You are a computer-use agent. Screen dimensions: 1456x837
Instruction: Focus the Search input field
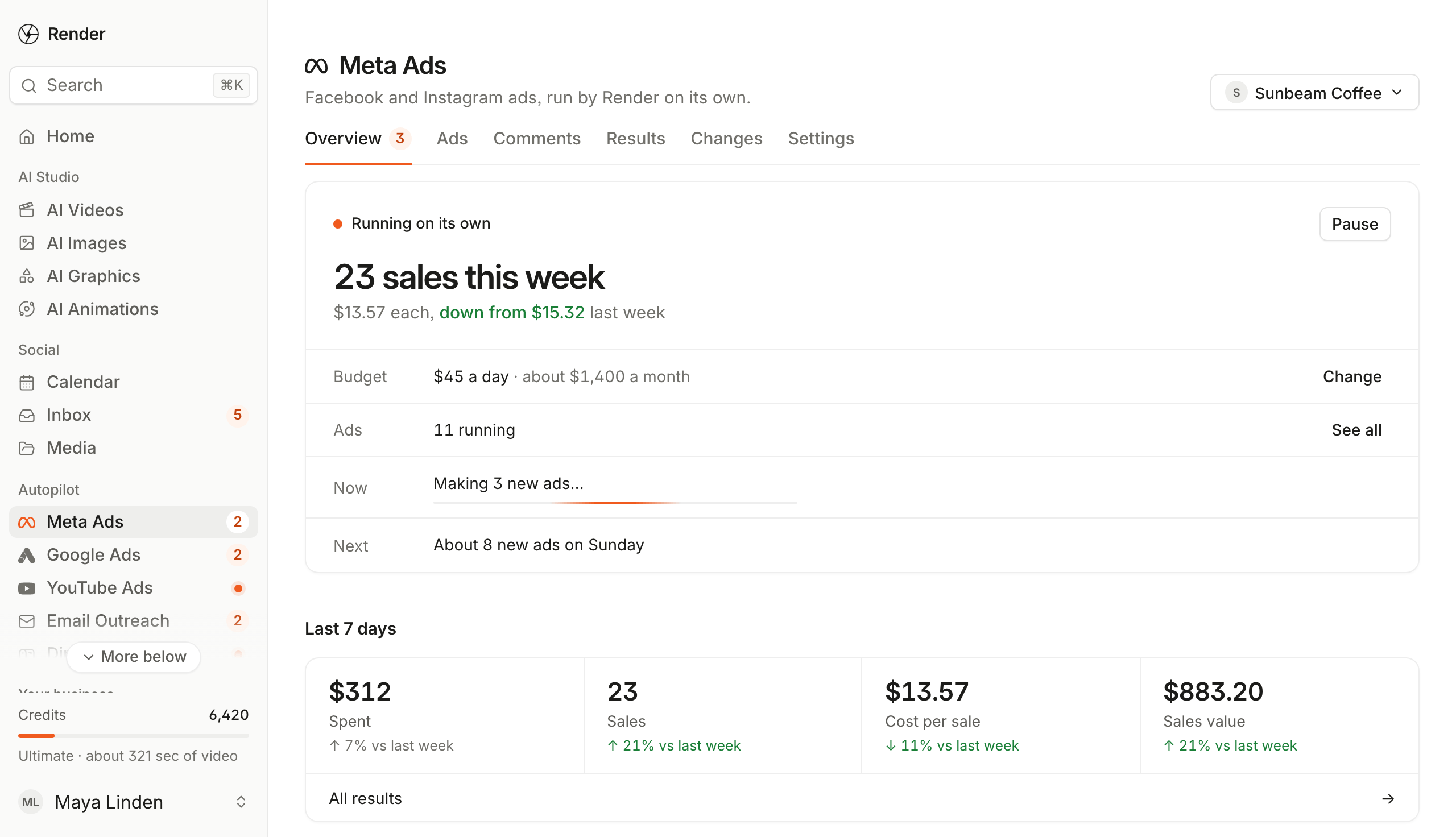point(133,85)
